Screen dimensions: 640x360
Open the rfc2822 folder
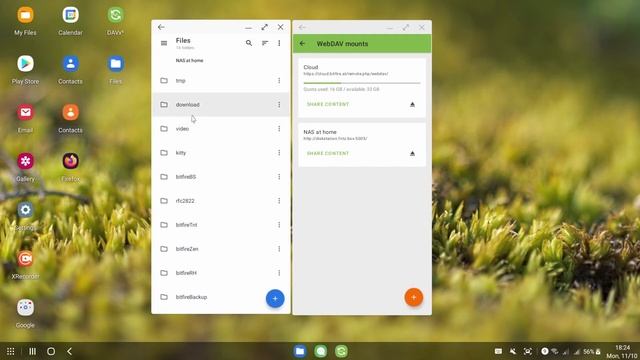221,201
